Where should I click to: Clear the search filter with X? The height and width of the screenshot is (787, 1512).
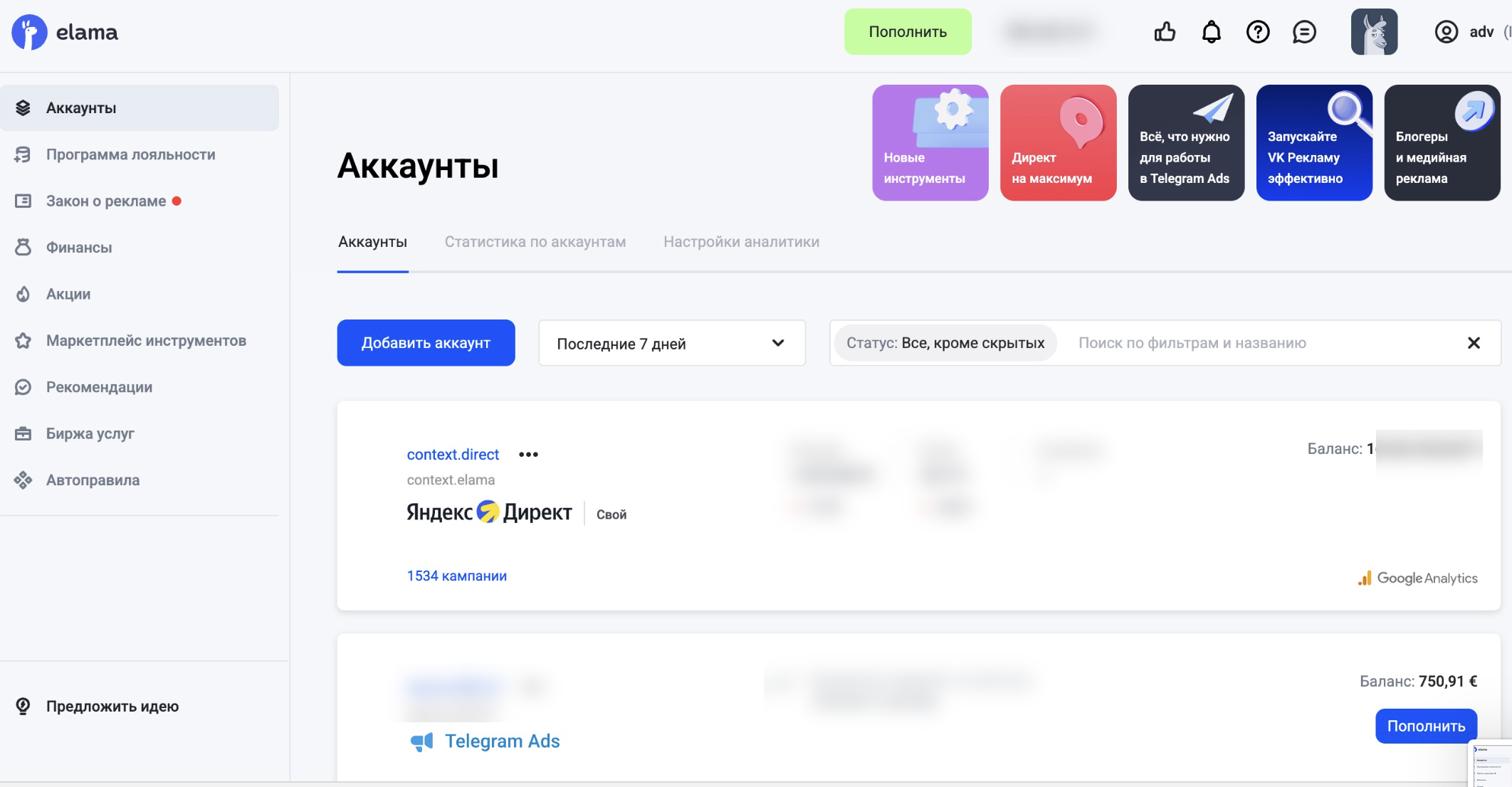point(1474,343)
